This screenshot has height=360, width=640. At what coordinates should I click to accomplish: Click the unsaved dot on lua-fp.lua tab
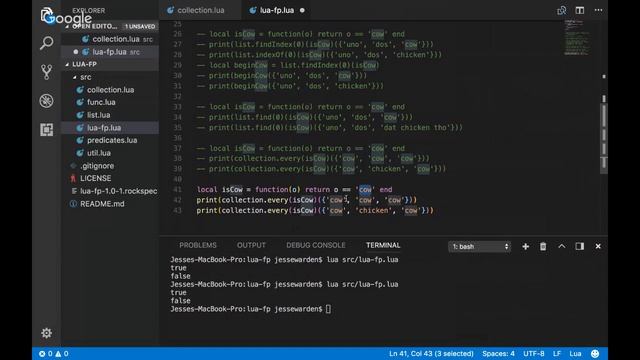pos(302,11)
